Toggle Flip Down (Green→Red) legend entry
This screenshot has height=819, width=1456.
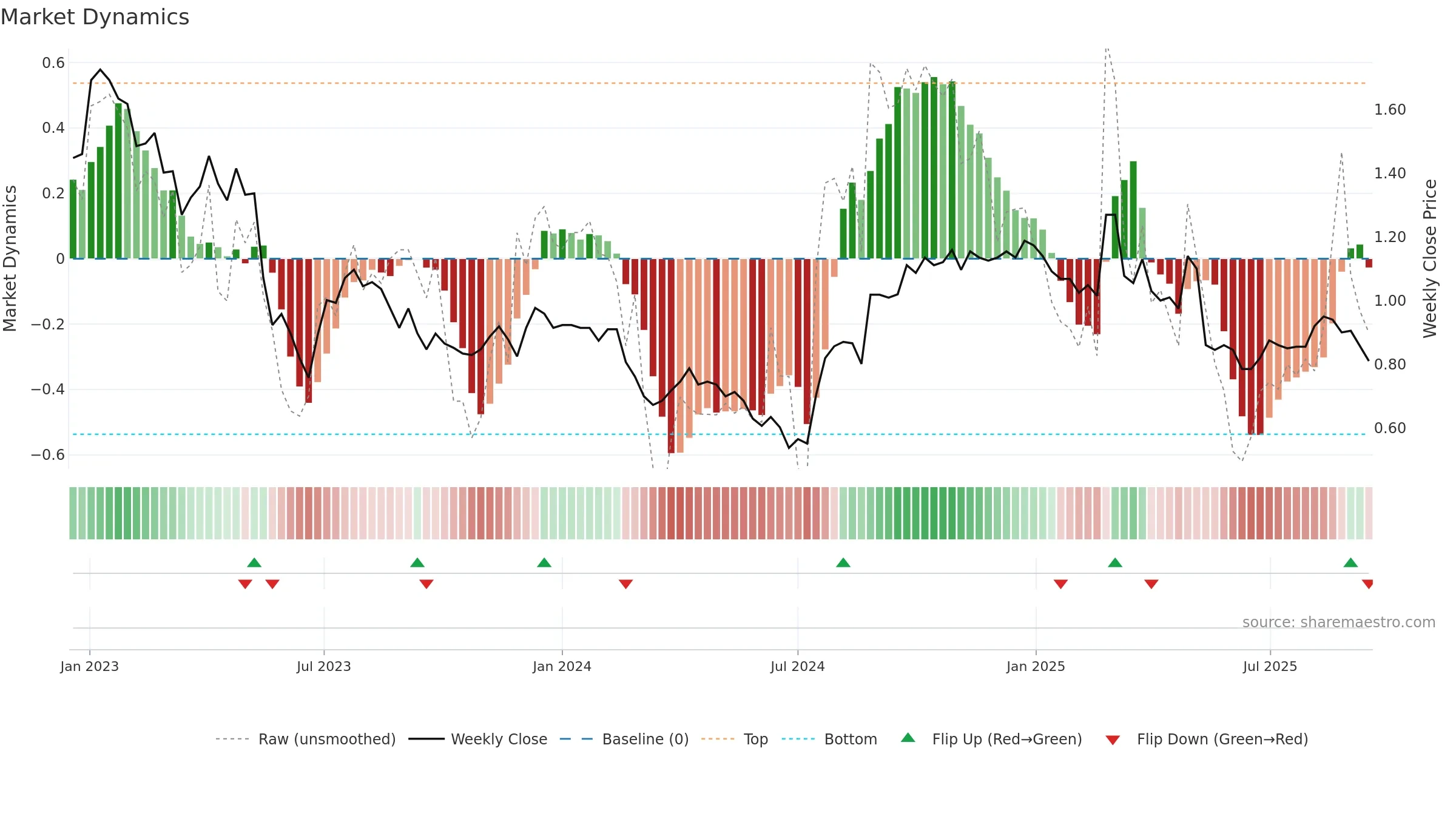tap(1207, 739)
